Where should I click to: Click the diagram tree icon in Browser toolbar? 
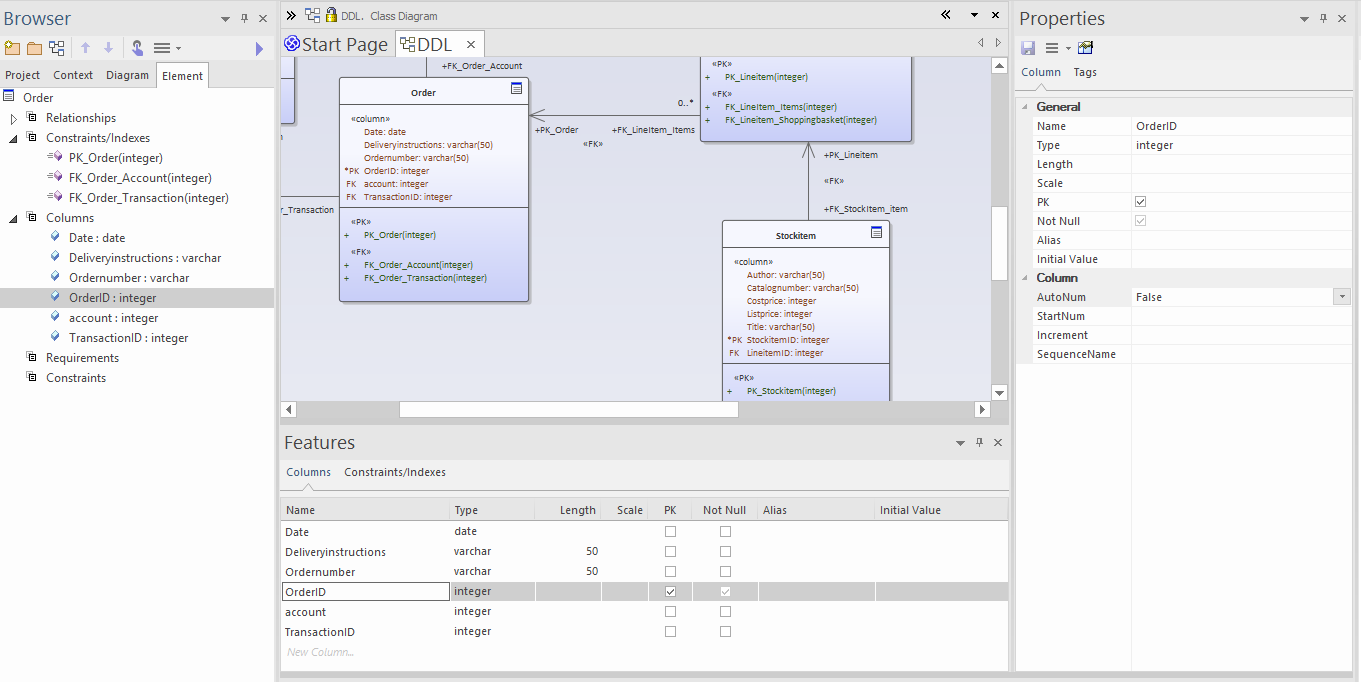[57, 48]
